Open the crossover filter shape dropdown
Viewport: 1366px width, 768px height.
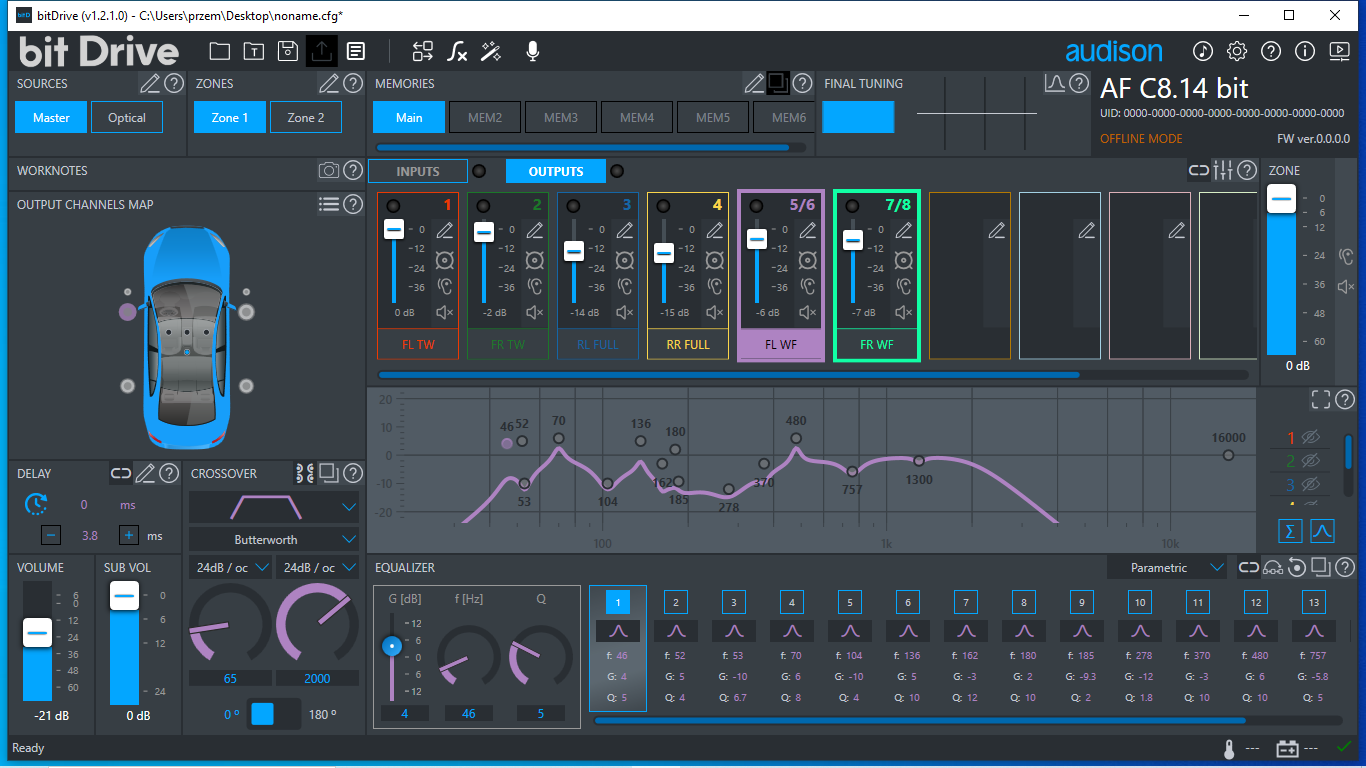(273, 507)
